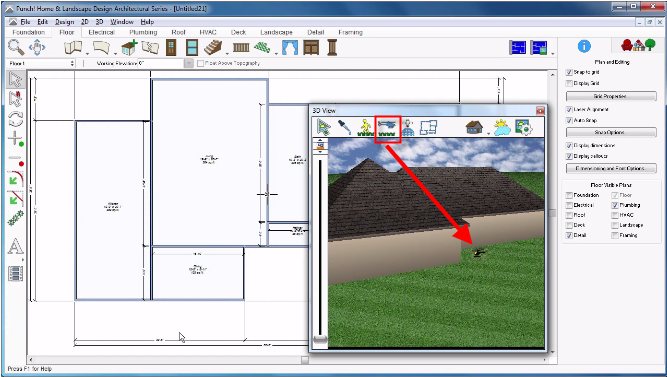Switch to the Roof tab
The height and width of the screenshot is (377, 667).
point(178,32)
